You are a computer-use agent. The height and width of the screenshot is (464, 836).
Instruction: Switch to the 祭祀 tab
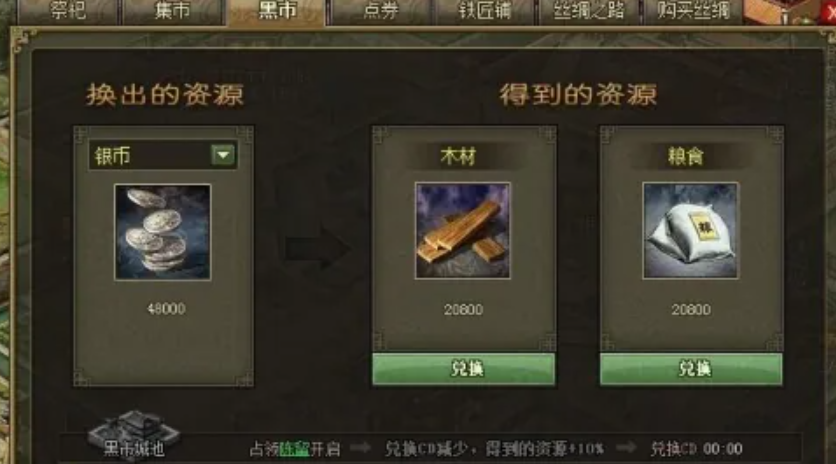[68, 12]
